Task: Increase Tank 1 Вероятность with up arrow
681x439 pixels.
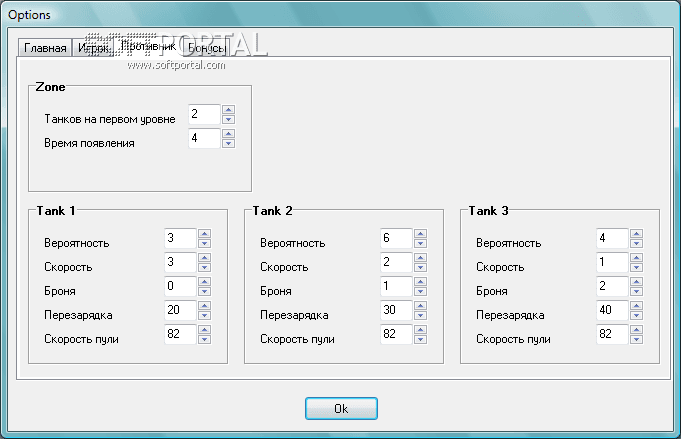Action: [204, 234]
